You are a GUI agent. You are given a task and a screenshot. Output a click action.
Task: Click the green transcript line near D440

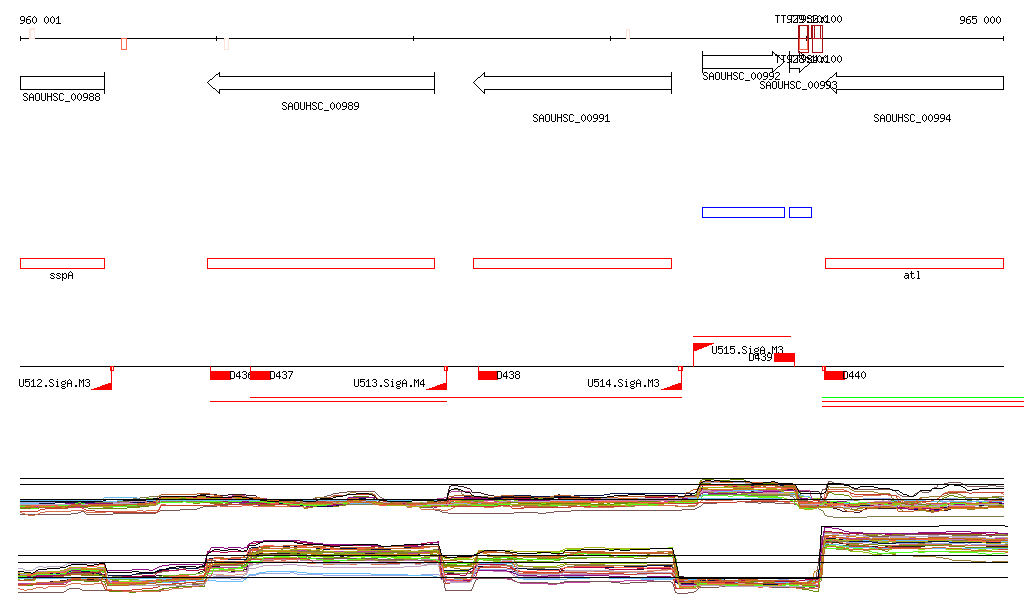click(x=923, y=397)
